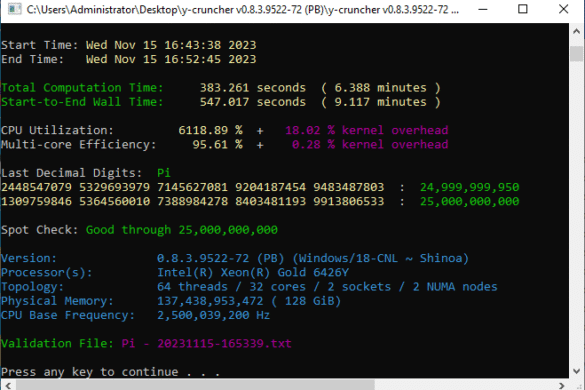Image resolution: width=585 pixels, height=390 pixels.
Task: Click digit group '5364560010'
Action: click(114, 201)
